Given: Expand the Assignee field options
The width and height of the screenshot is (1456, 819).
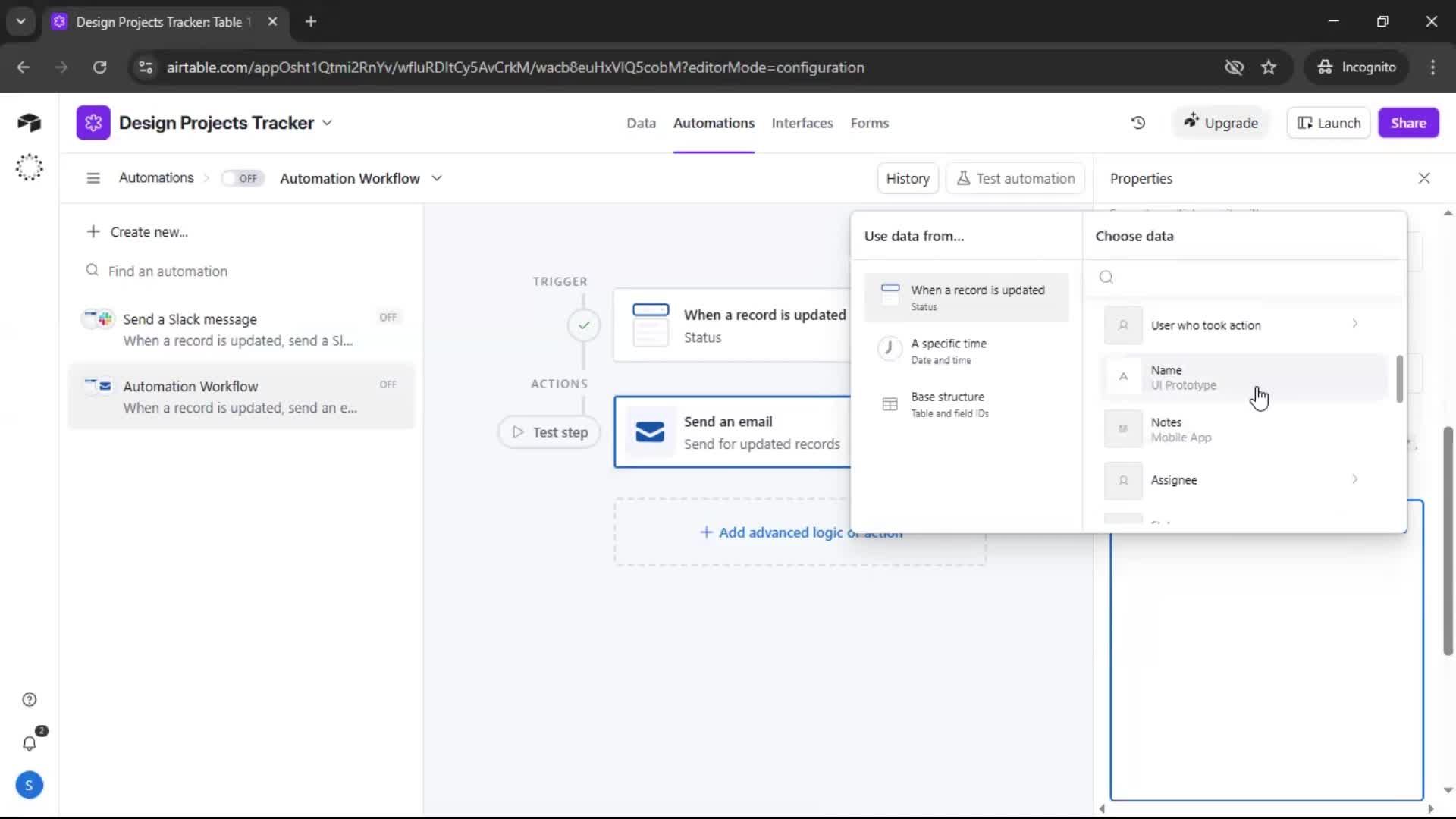Looking at the screenshot, I should [1354, 479].
